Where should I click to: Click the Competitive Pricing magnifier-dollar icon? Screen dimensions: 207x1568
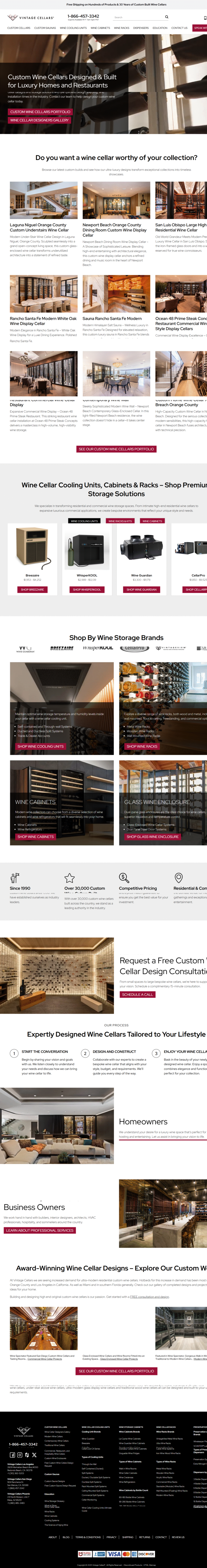[124, 878]
